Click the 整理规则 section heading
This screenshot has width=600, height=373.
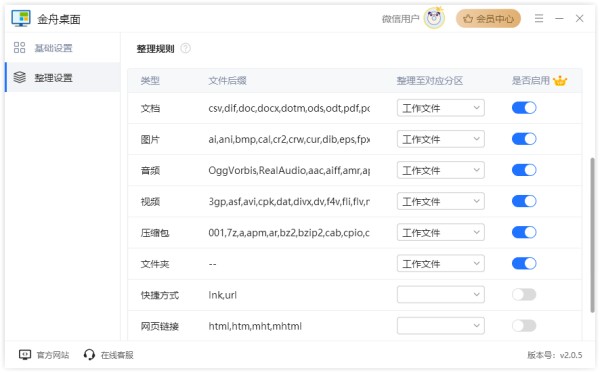tap(155, 49)
